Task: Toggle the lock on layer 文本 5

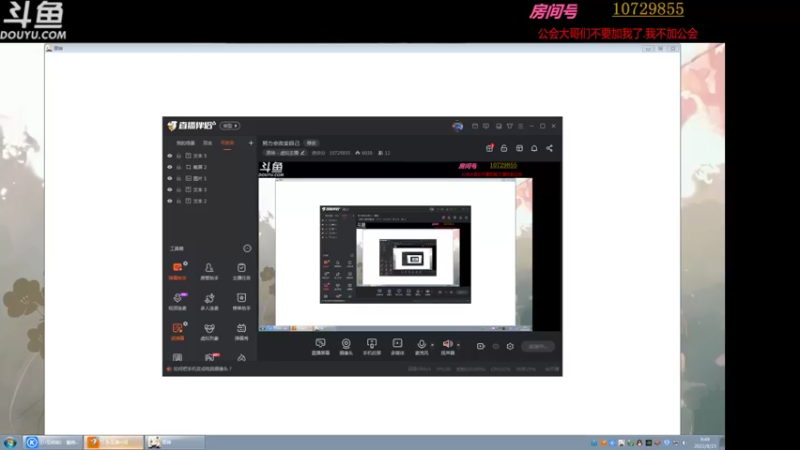Action: tap(179, 156)
